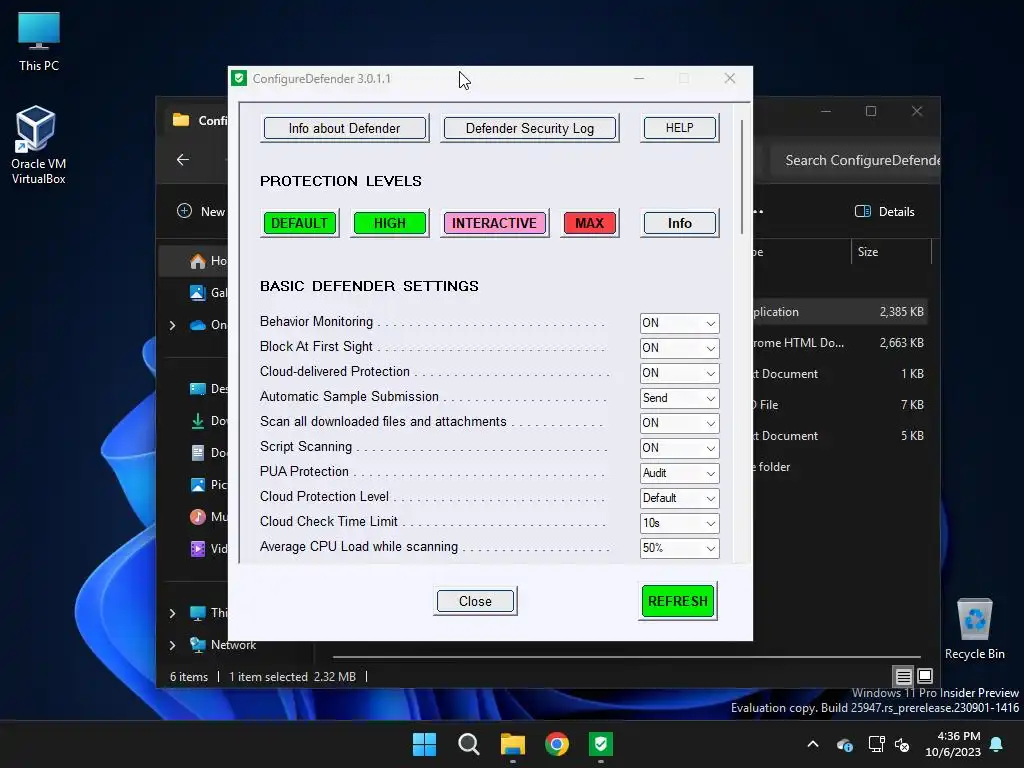The height and width of the screenshot is (768, 1024).
Task: Open the Behavior Monitoring dropdown
Action: click(x=679, y=323)
